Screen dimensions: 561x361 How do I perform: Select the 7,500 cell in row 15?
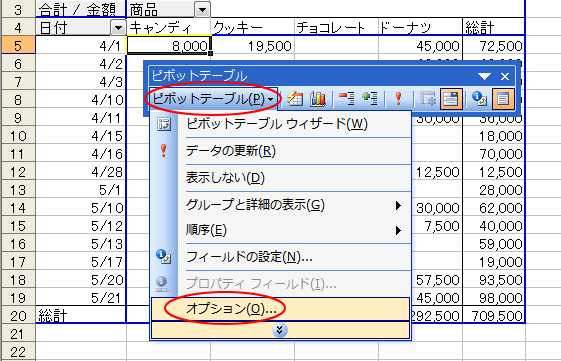437,226
